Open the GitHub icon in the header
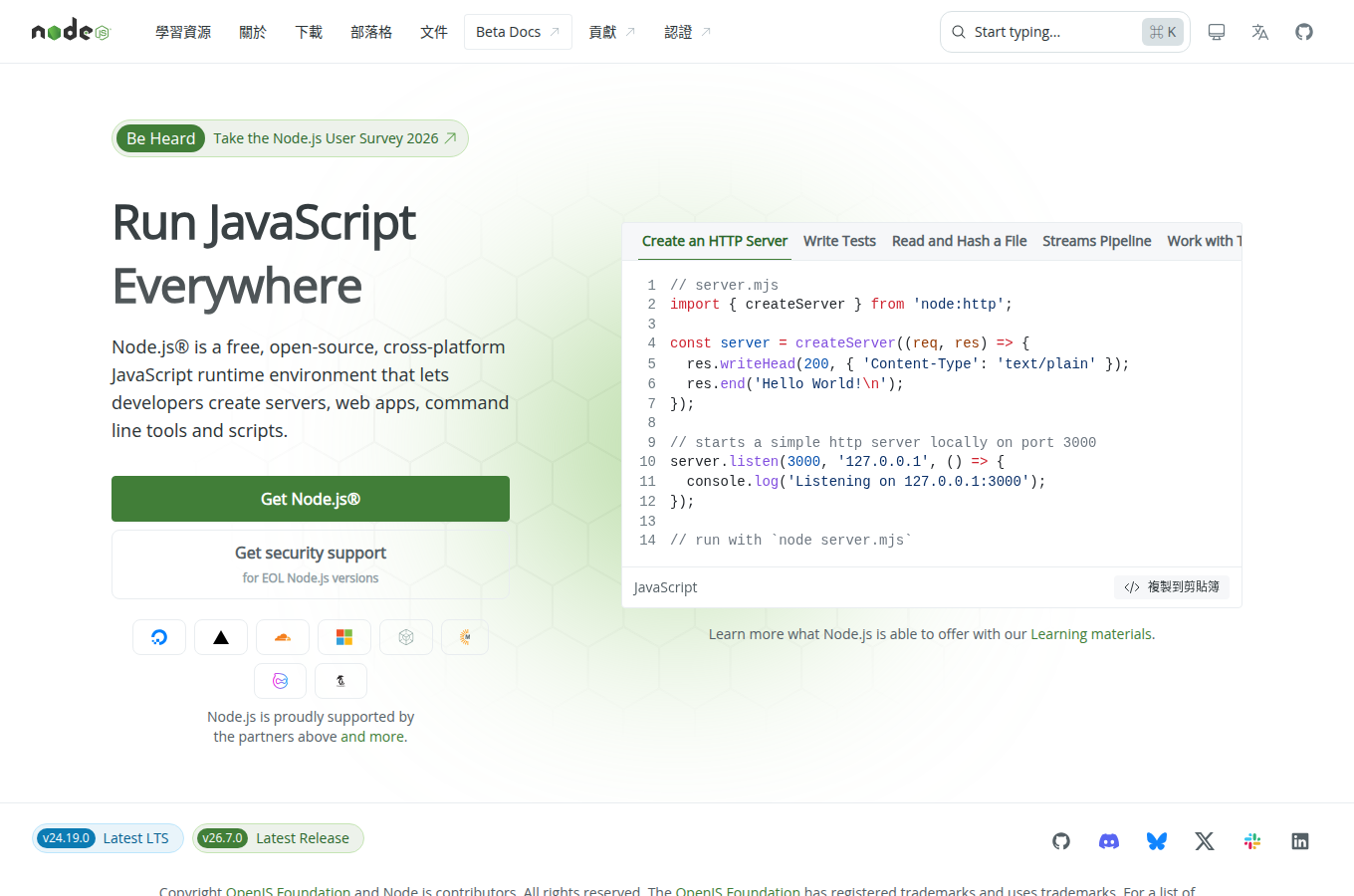 tap(1304, 32)
